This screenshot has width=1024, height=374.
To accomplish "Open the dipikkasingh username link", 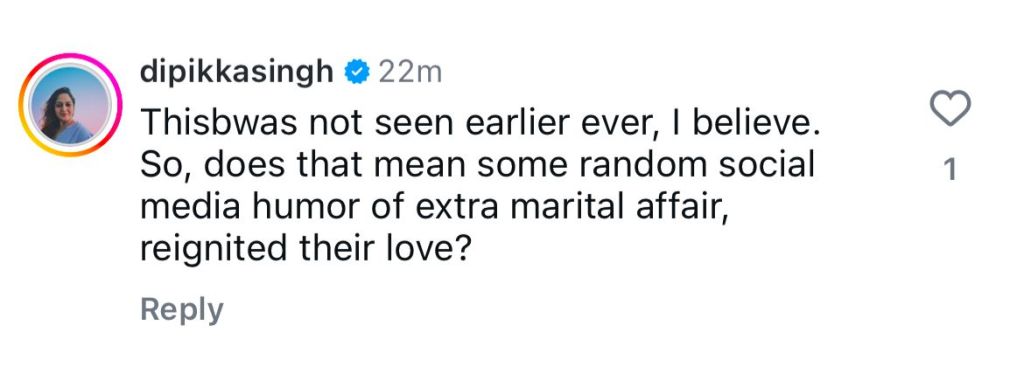I will (236, 73).
